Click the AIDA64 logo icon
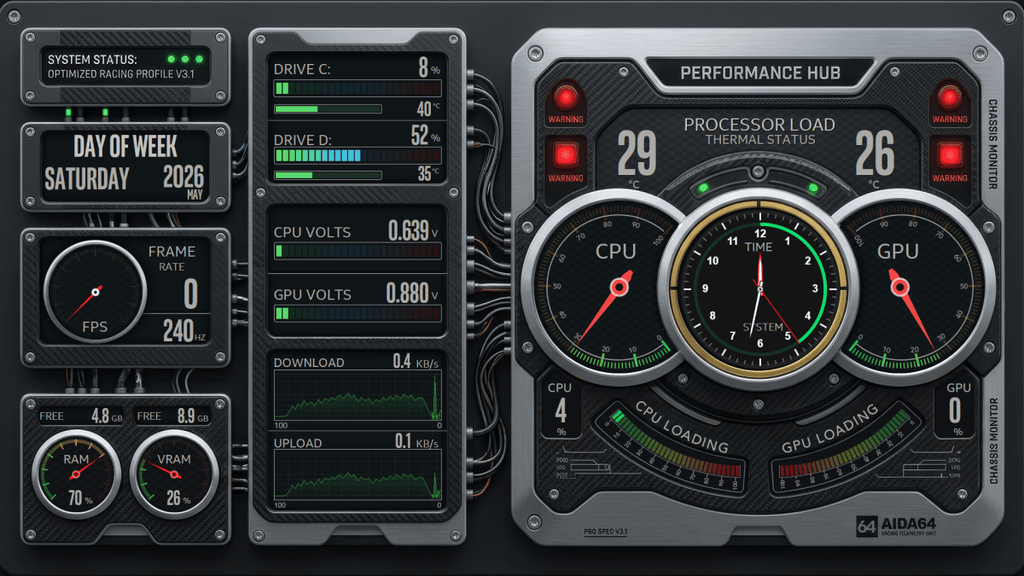 coord(867,526)
